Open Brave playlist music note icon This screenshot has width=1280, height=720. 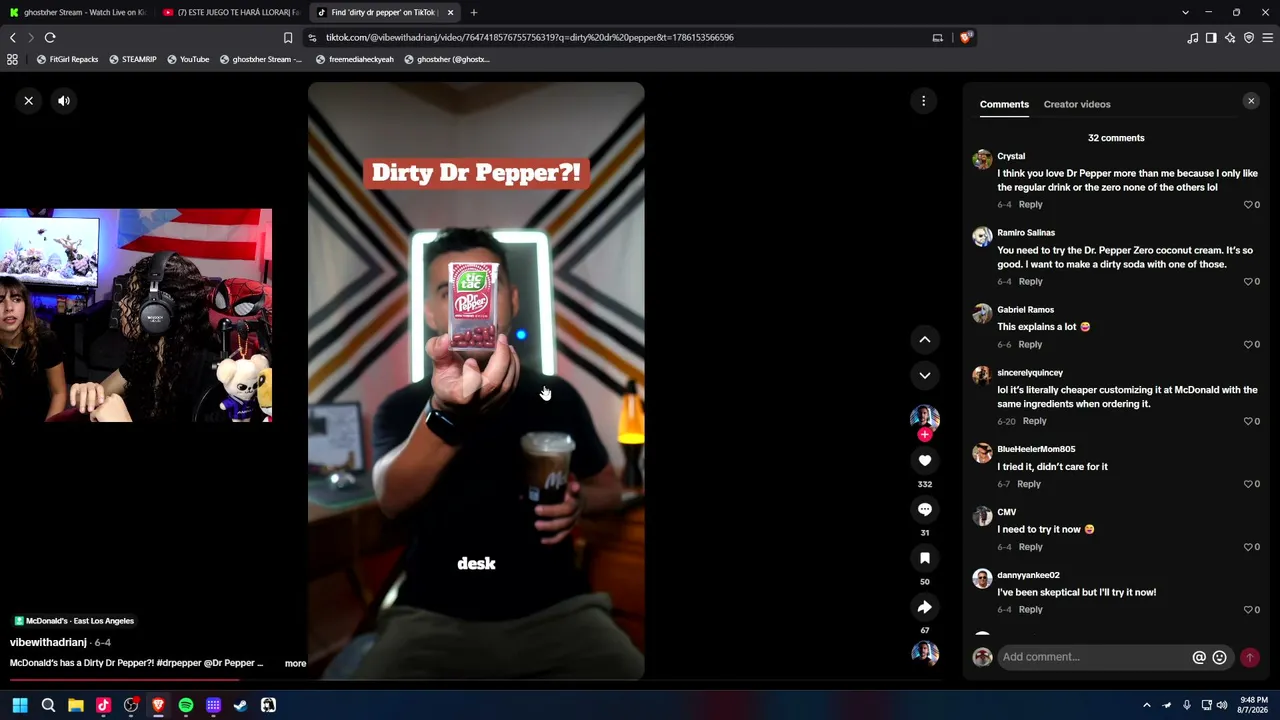tap(1193, 38)
